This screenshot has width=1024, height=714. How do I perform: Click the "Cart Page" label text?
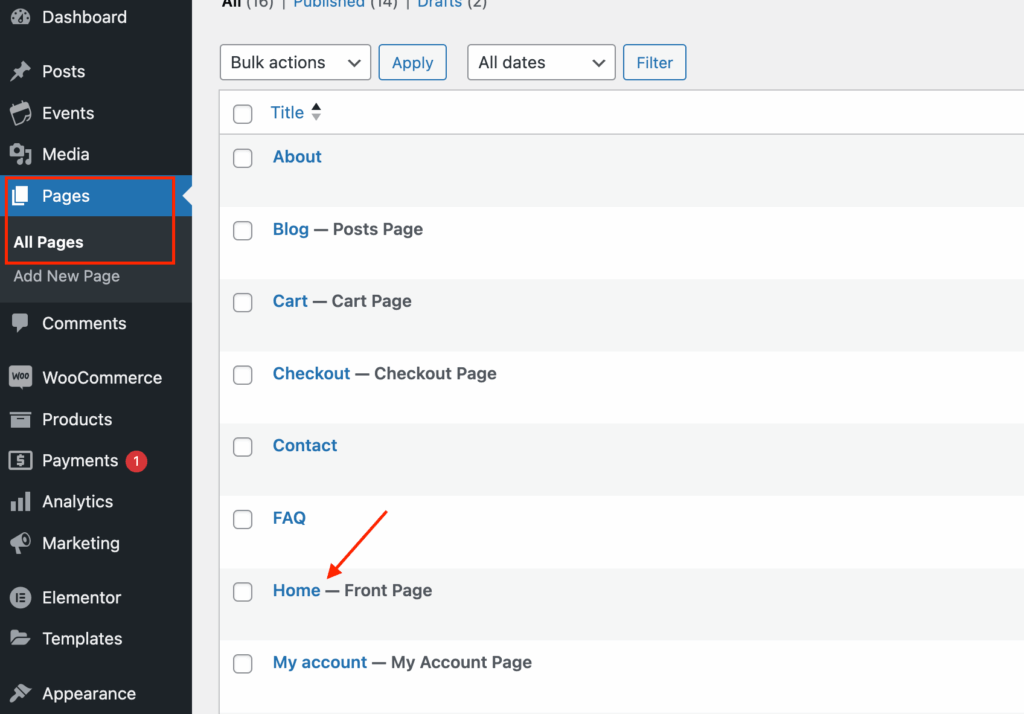tap(372, 301)
